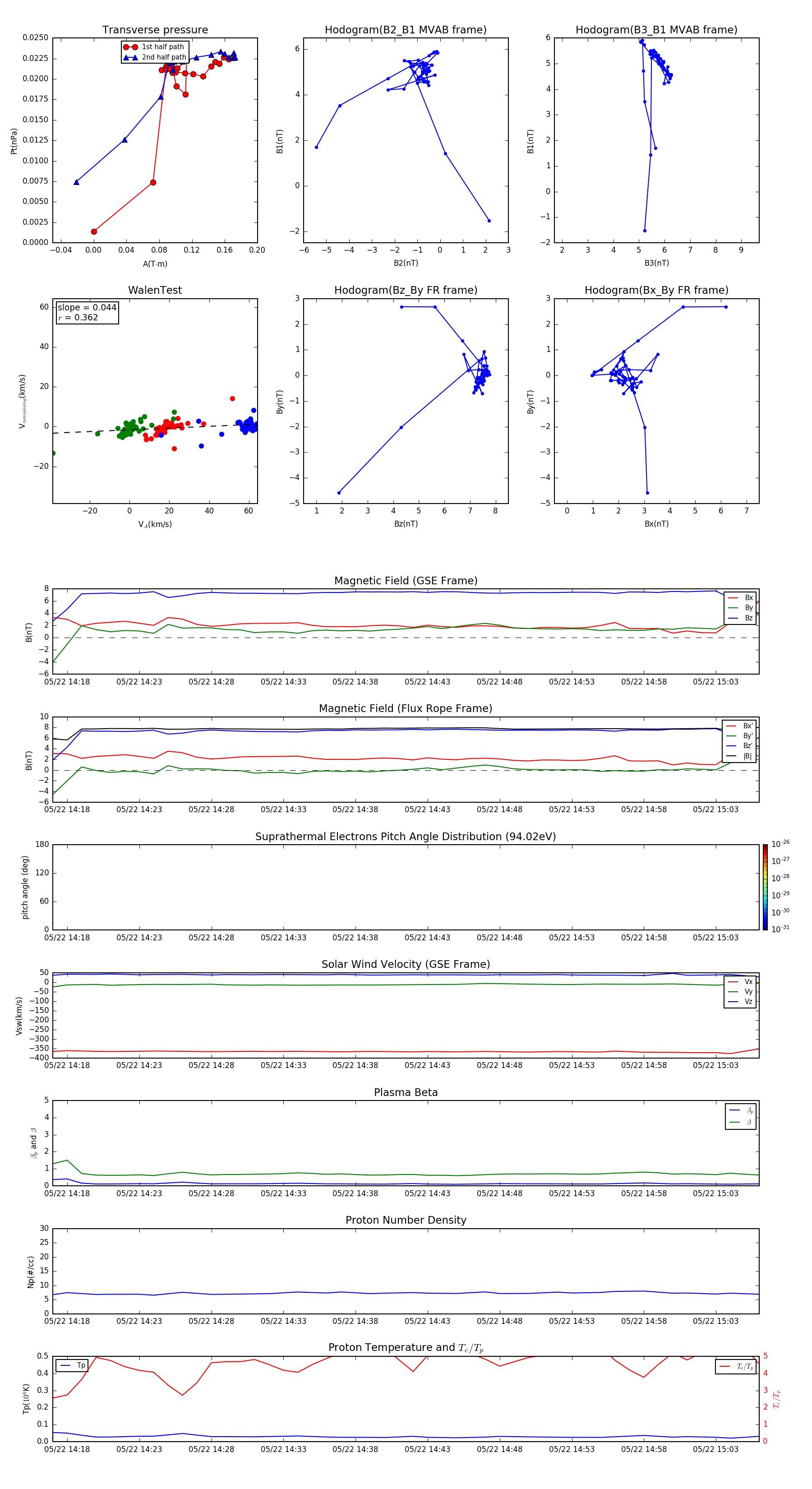Click 'Proton Temperature and Te/Tp' title

point(406,1348)
